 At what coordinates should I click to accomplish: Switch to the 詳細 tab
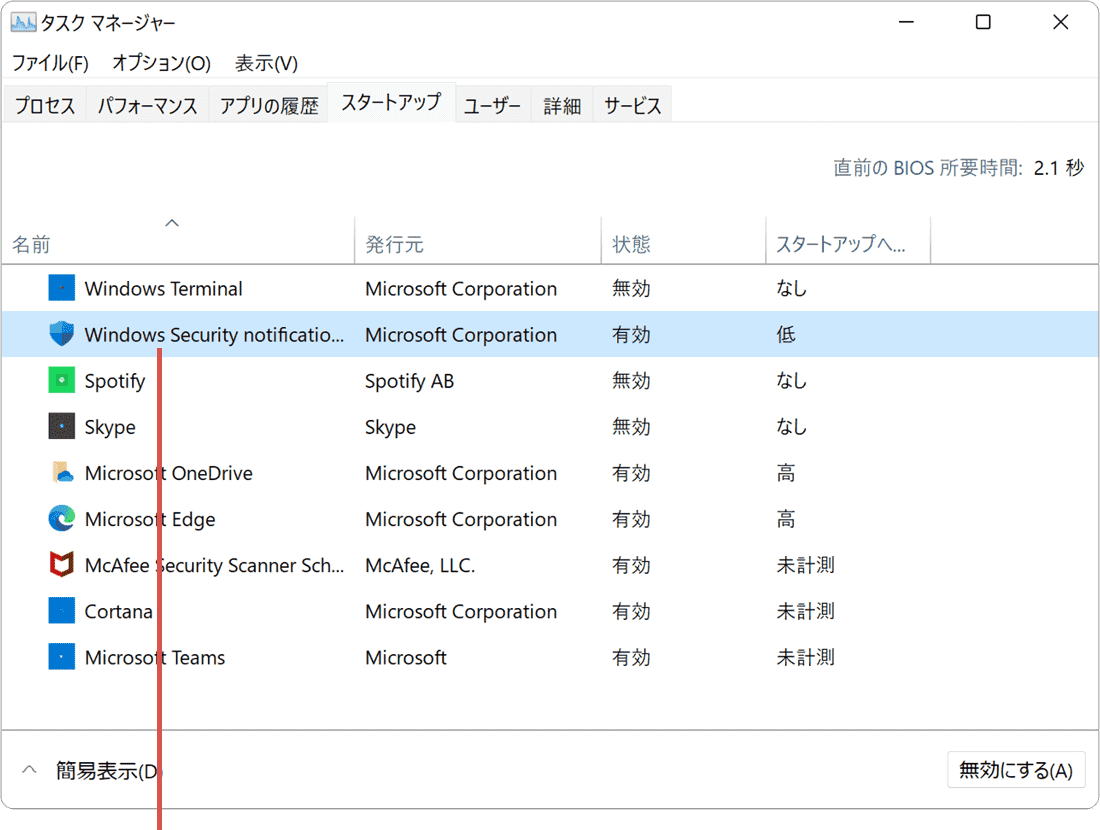pos(562,105)
